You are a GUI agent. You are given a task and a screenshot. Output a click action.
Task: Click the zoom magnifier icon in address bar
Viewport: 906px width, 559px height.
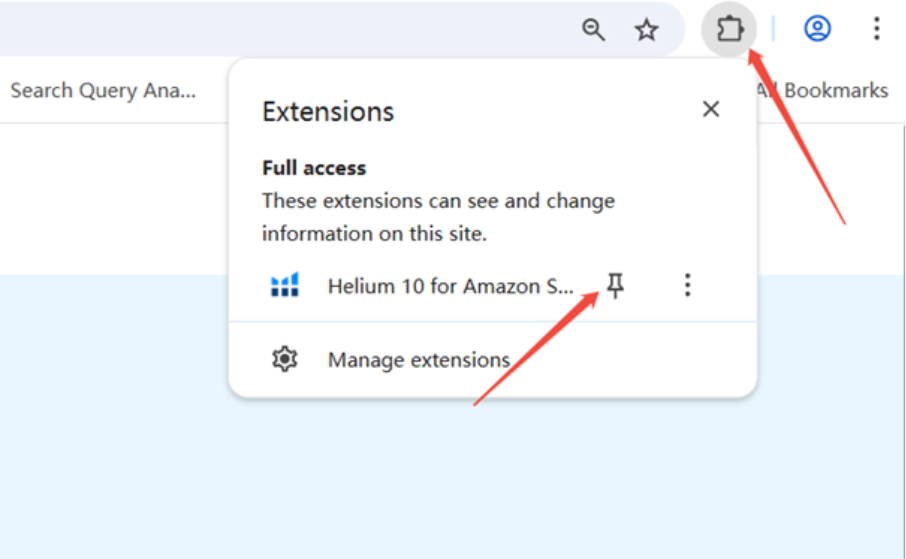(594, 30)
